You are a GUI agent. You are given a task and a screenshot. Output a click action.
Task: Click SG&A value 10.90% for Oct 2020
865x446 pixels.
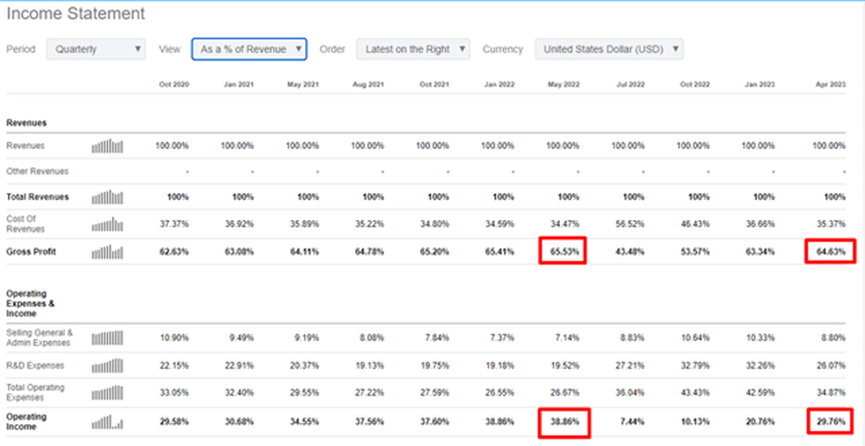coord(174,337)
